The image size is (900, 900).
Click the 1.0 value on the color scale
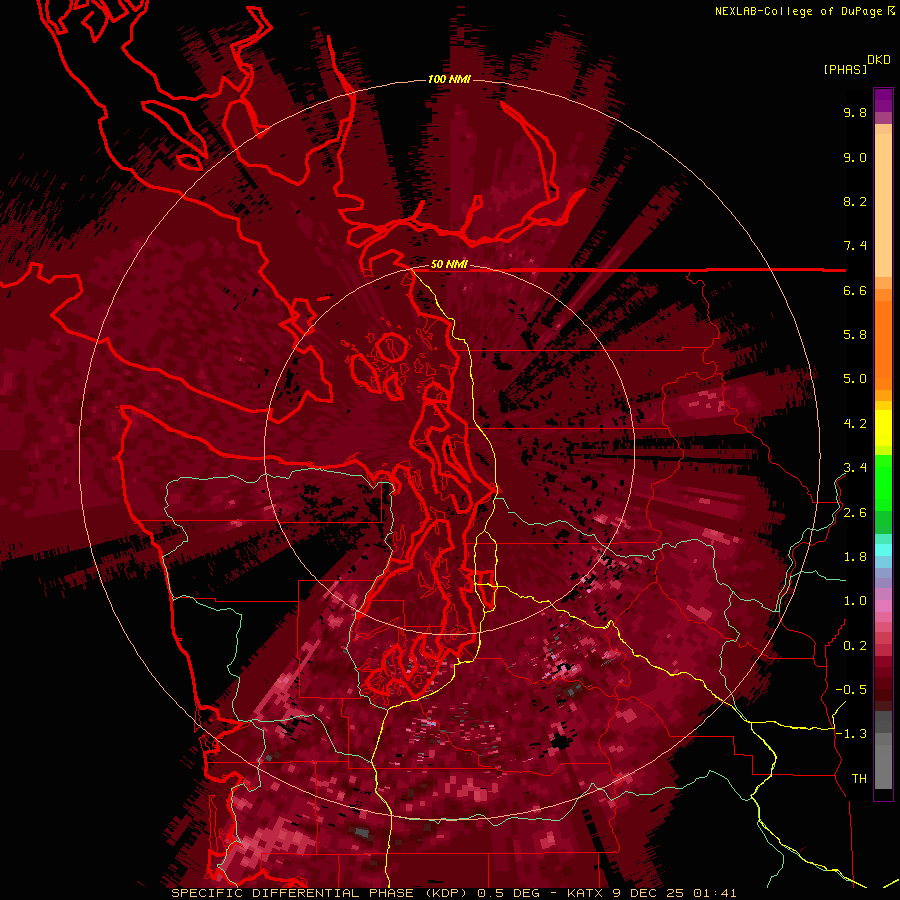tap(855, 601)
